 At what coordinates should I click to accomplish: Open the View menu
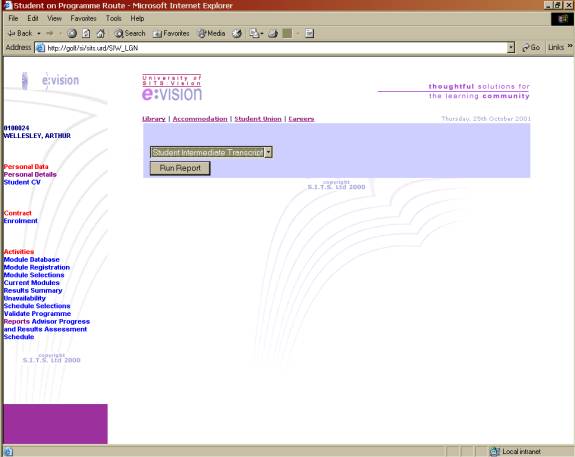click(x=54, y=18)
